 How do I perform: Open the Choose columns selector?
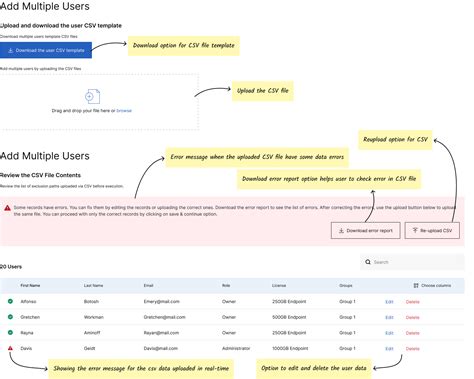point(432,286)
